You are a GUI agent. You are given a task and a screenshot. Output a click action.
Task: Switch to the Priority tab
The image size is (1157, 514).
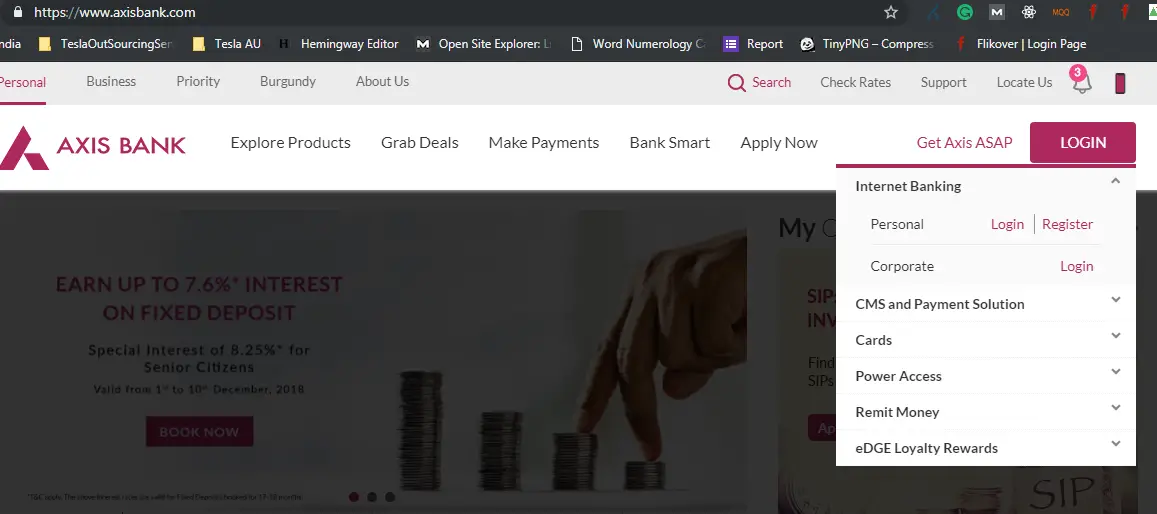(198, 81)
